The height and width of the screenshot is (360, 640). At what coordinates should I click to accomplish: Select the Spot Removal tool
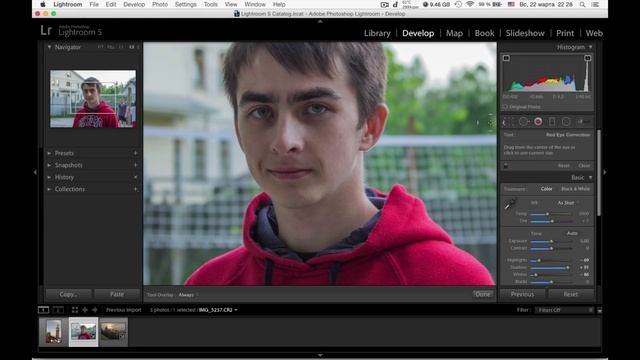[x=523, y=122]
